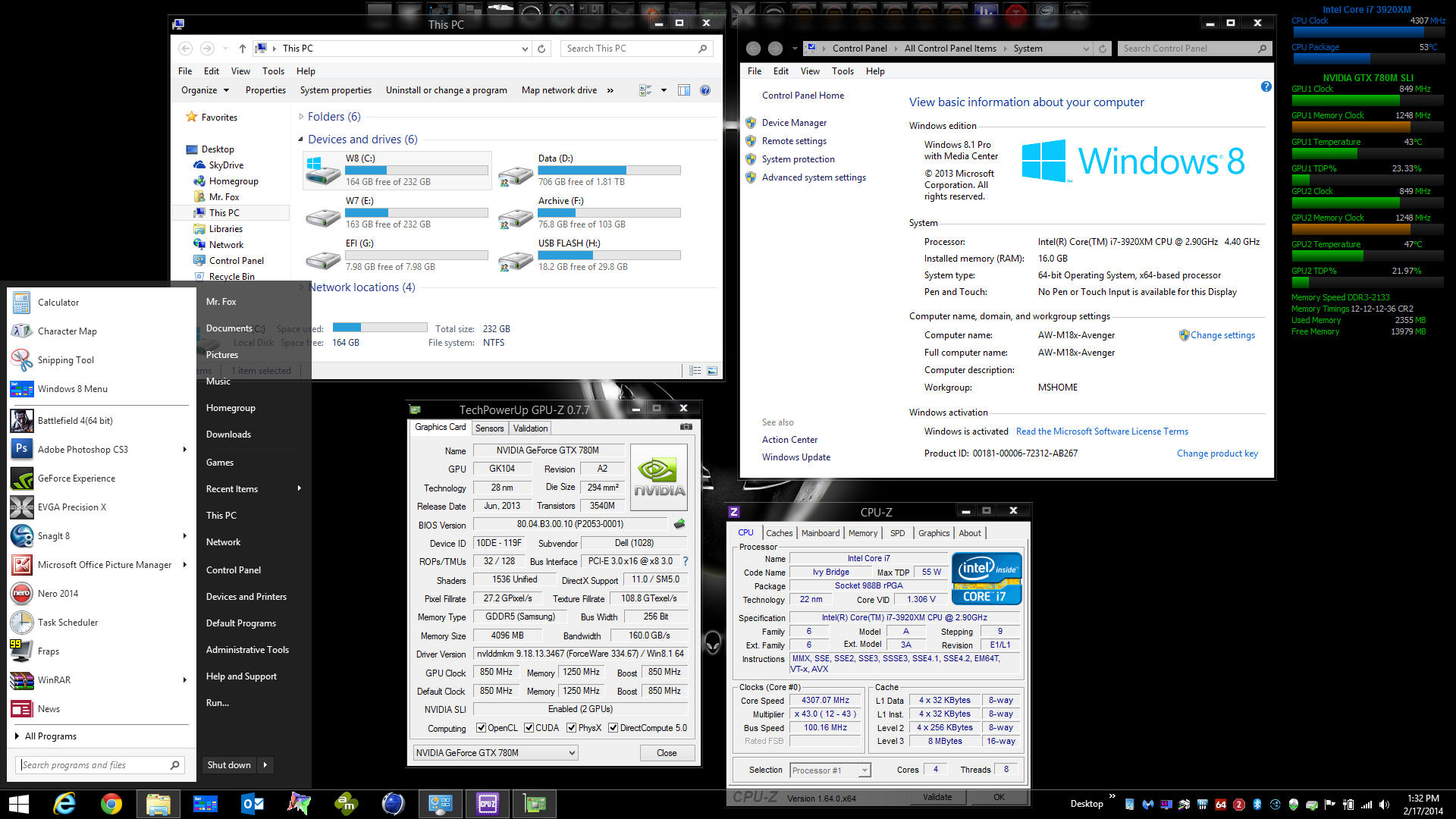Click the Shut down button

pyautogui.click(x=229, y=765)
